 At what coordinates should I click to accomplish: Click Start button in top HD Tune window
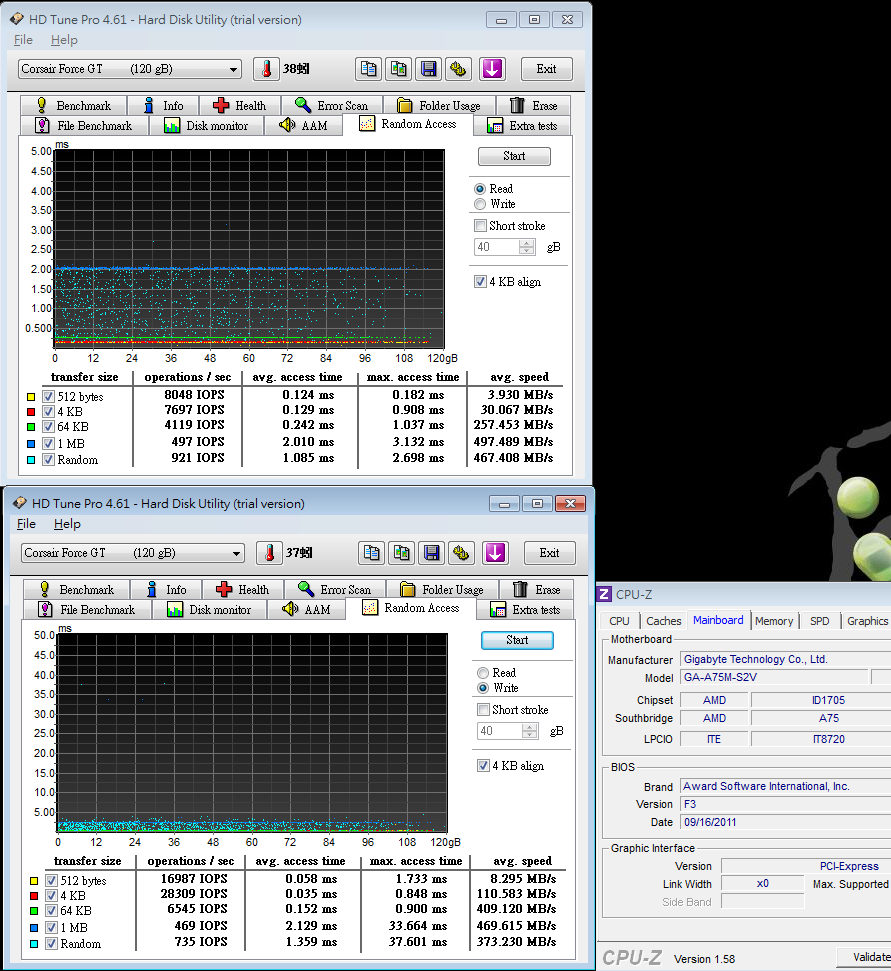tap(514, 156)
